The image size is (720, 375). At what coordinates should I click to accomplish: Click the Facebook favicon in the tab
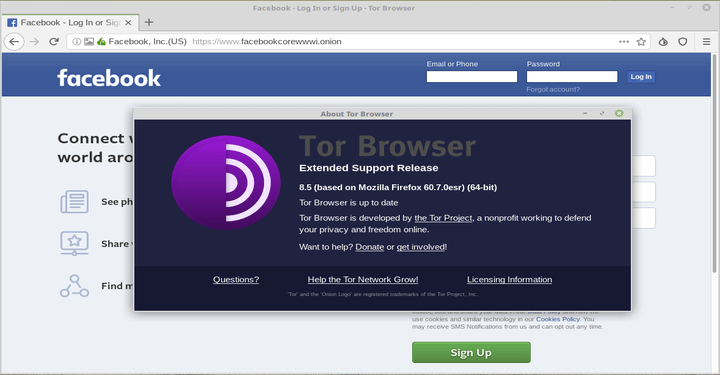12,22
